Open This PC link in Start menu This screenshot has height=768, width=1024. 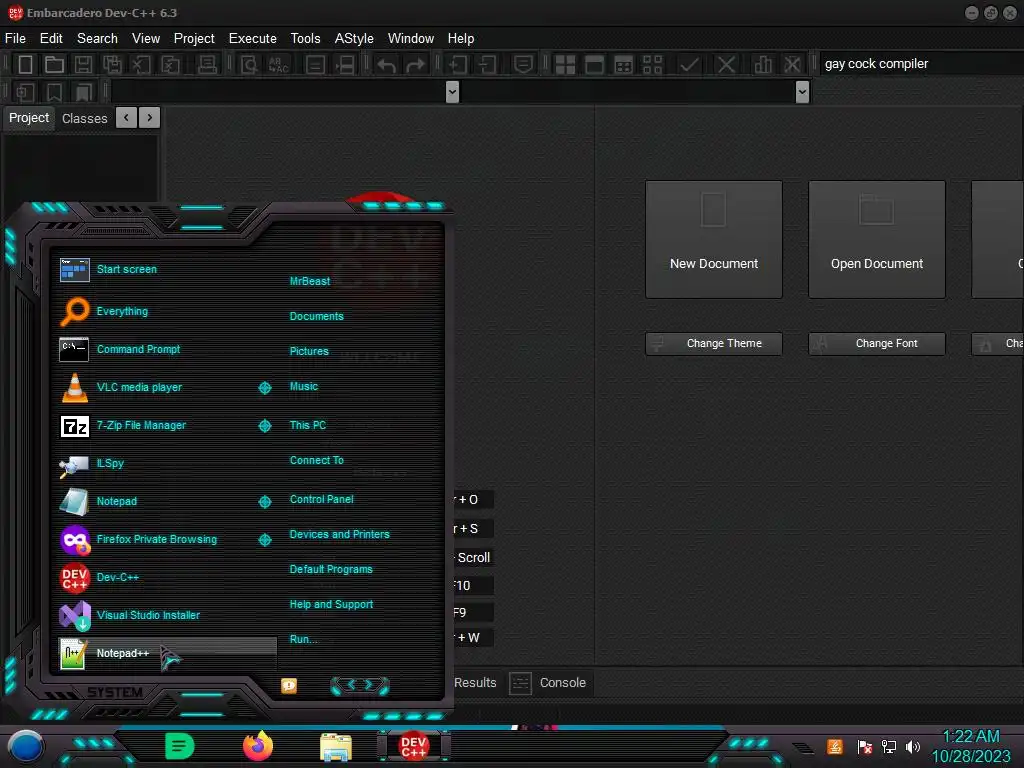pyautogui.click(x=308, y=425)
